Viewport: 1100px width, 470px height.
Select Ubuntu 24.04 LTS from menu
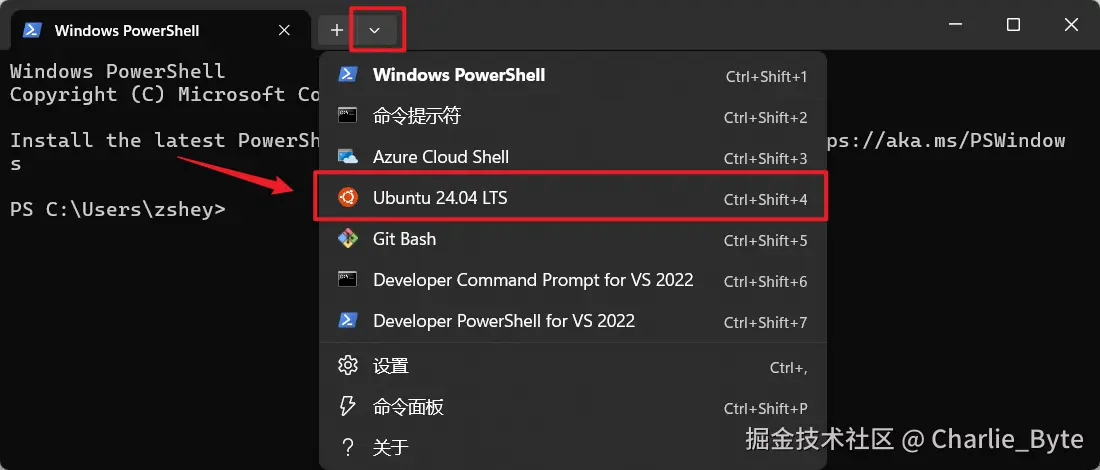click(x=571, y=199)
